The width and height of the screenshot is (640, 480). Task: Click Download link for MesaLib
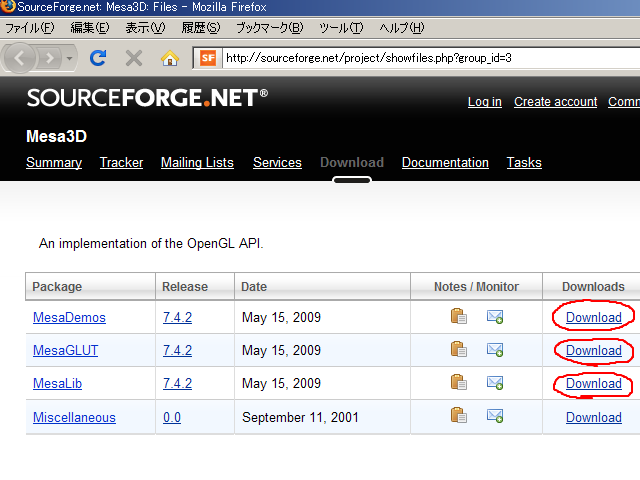[x=594, y=384]
